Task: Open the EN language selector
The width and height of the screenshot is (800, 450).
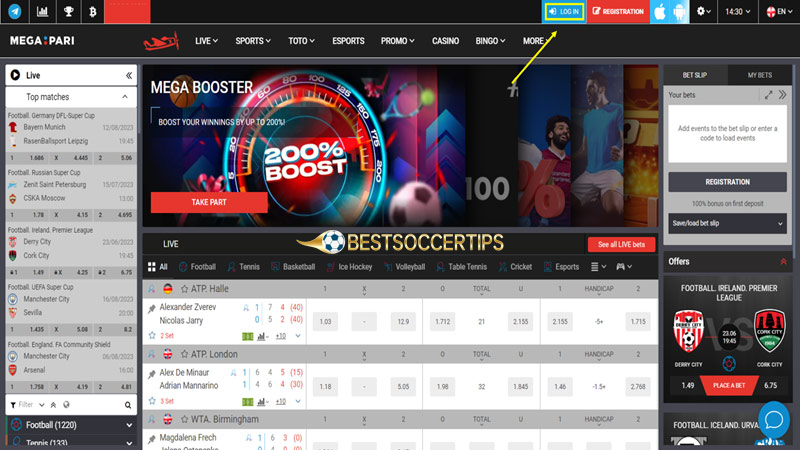Action: tap(779, 11)
